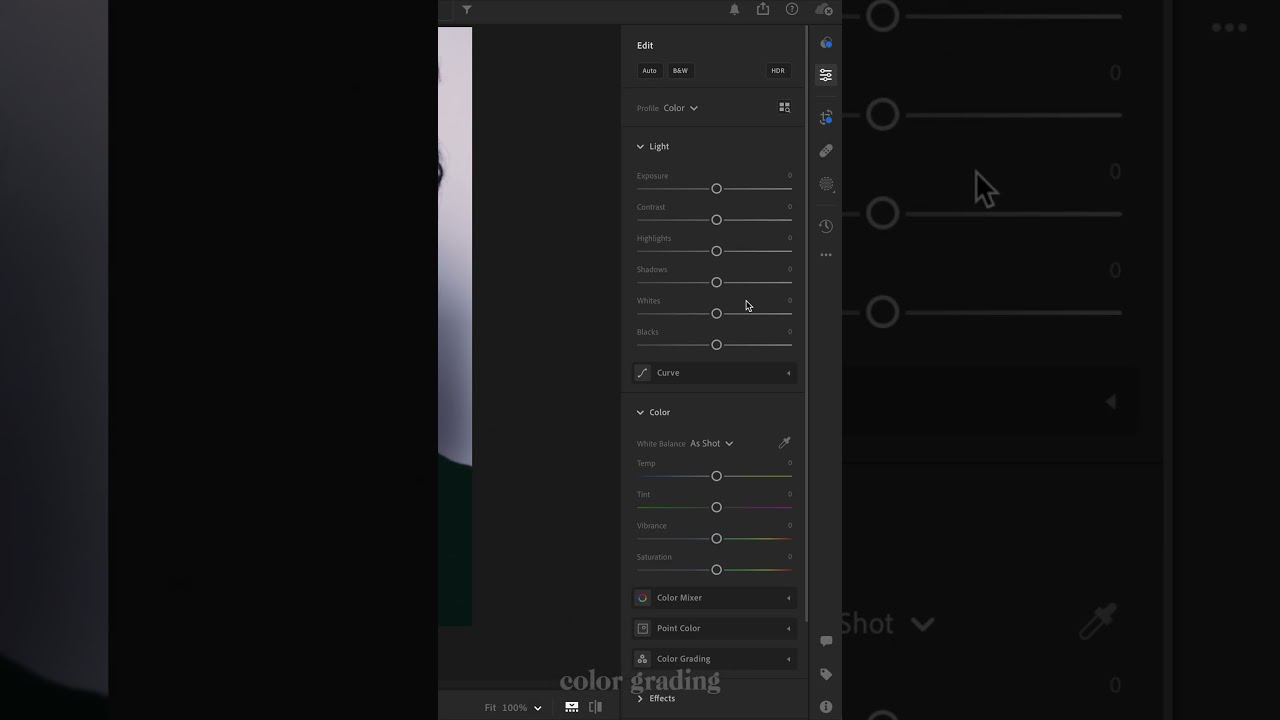Image resolution: width=1280 pixels, height=720 pixels.
Task: Click the Share export icon
Action: [763, 9]
